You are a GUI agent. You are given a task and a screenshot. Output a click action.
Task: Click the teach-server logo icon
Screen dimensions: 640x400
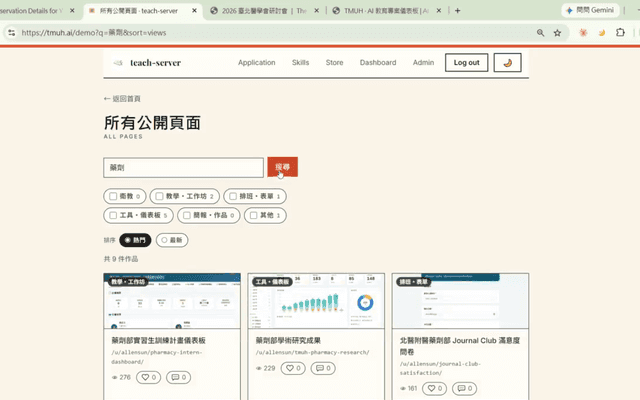click(x=118, y=63)
